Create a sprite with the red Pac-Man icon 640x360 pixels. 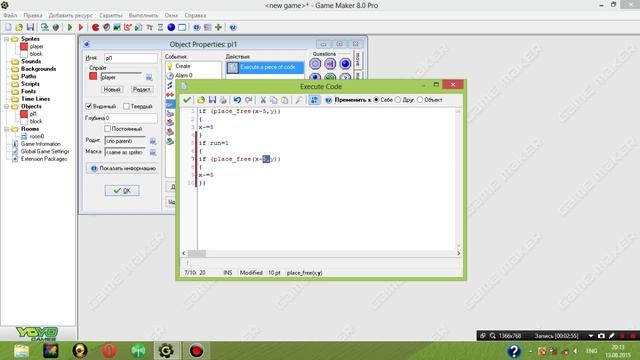(x=96, y=27)
